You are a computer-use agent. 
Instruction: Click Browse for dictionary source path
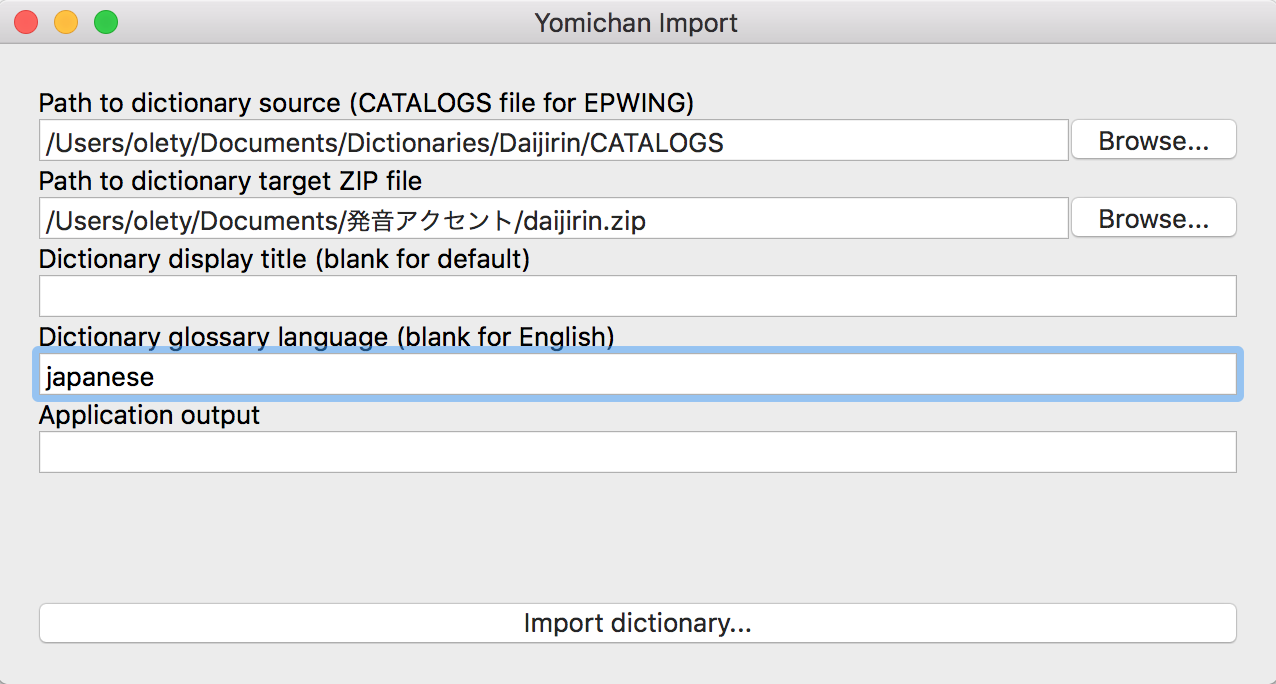(x=1154, y=141)
